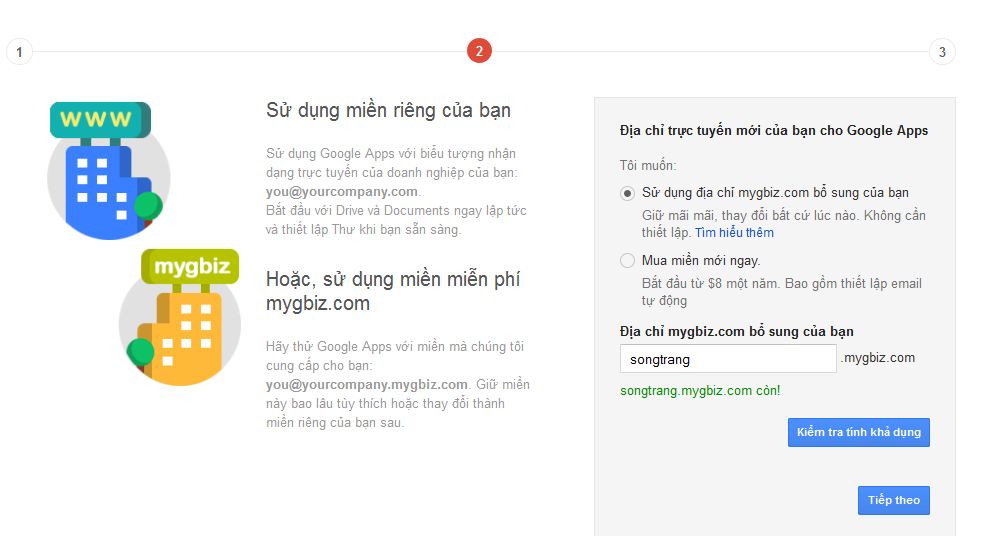Go to step 1 circle

(19, 51)
